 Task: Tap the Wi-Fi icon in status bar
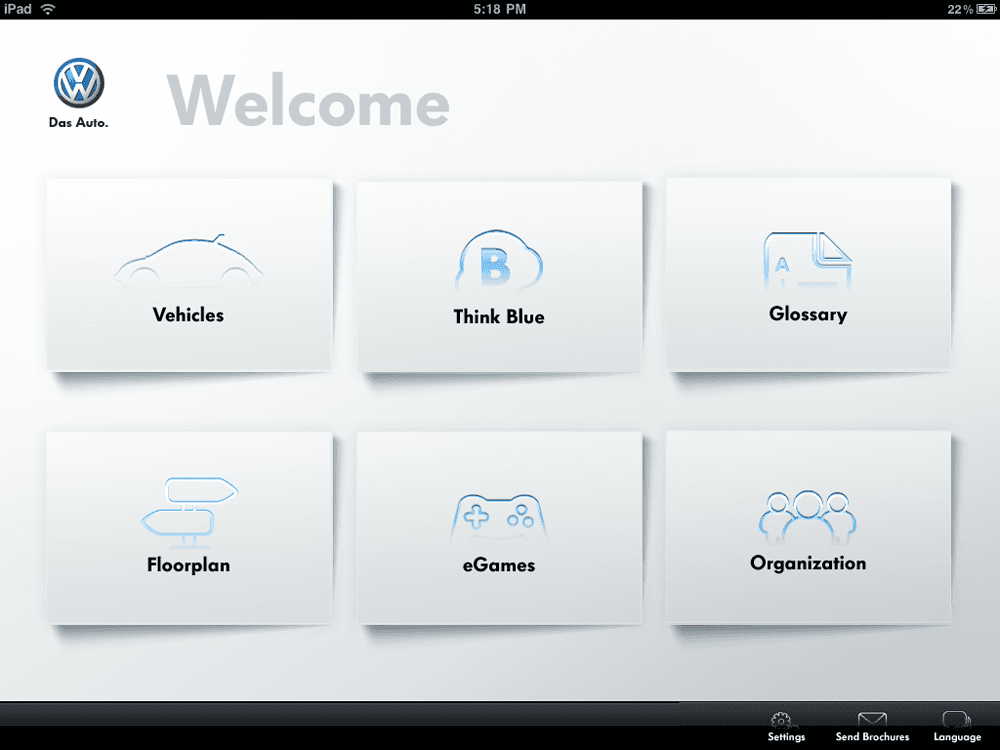[48, 9]
